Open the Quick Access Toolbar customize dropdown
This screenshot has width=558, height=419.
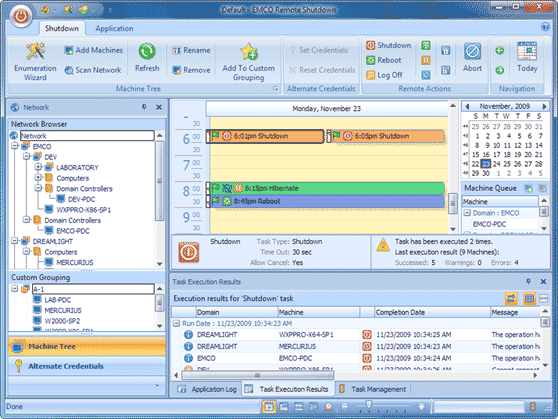[x=110, y=10]
